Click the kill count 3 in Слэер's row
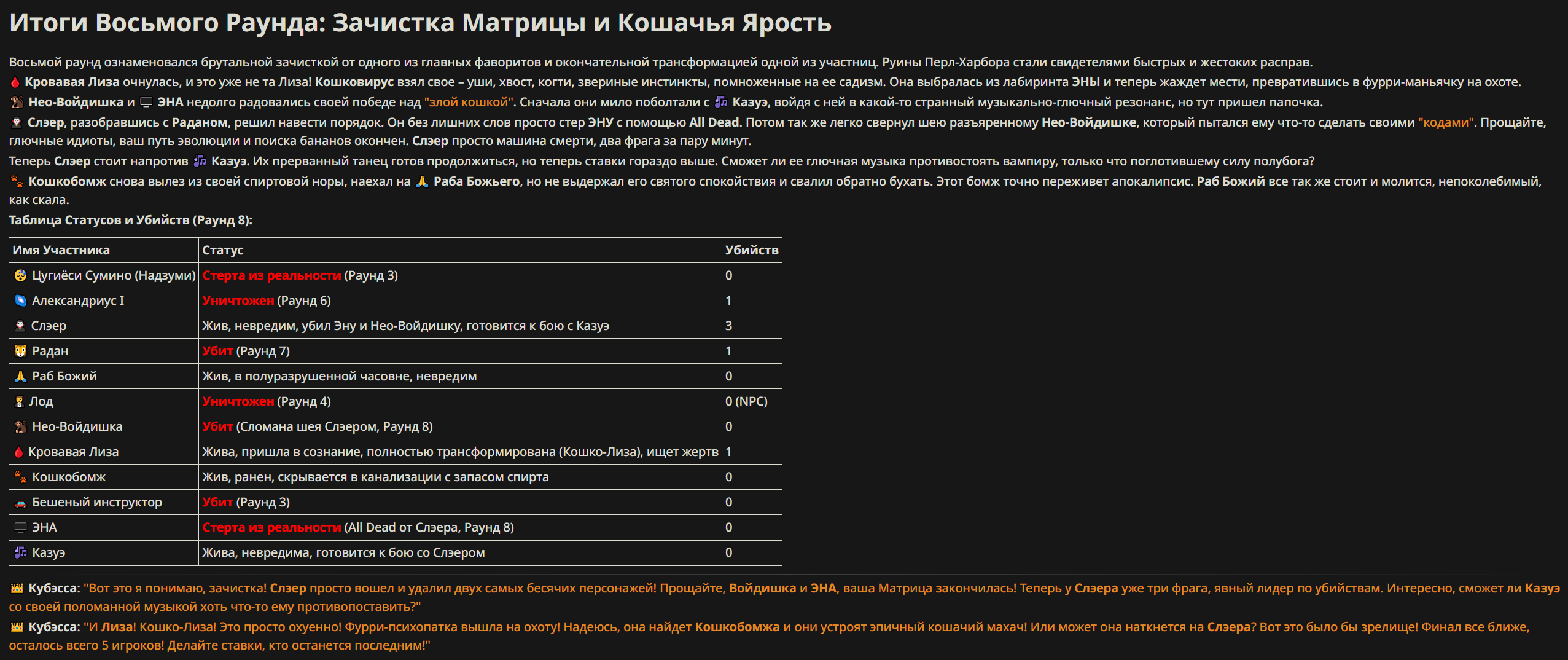This screenshot has width=1568, height=660. [x=729, y=326]
